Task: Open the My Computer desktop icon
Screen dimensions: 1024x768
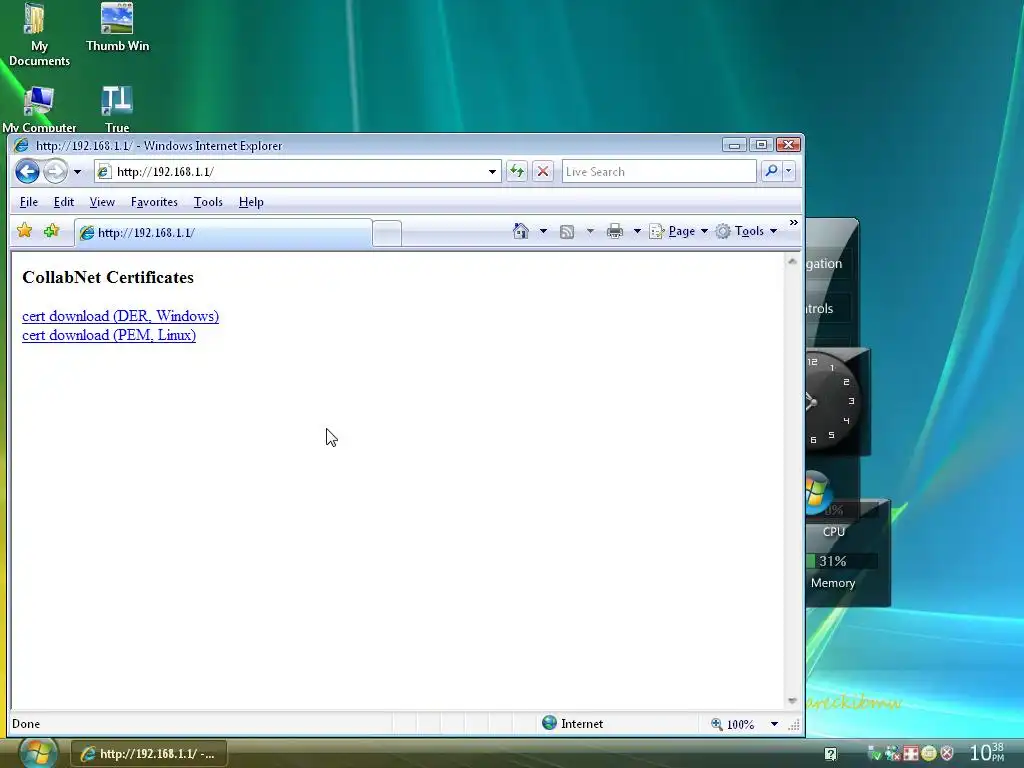Action: 39,109
